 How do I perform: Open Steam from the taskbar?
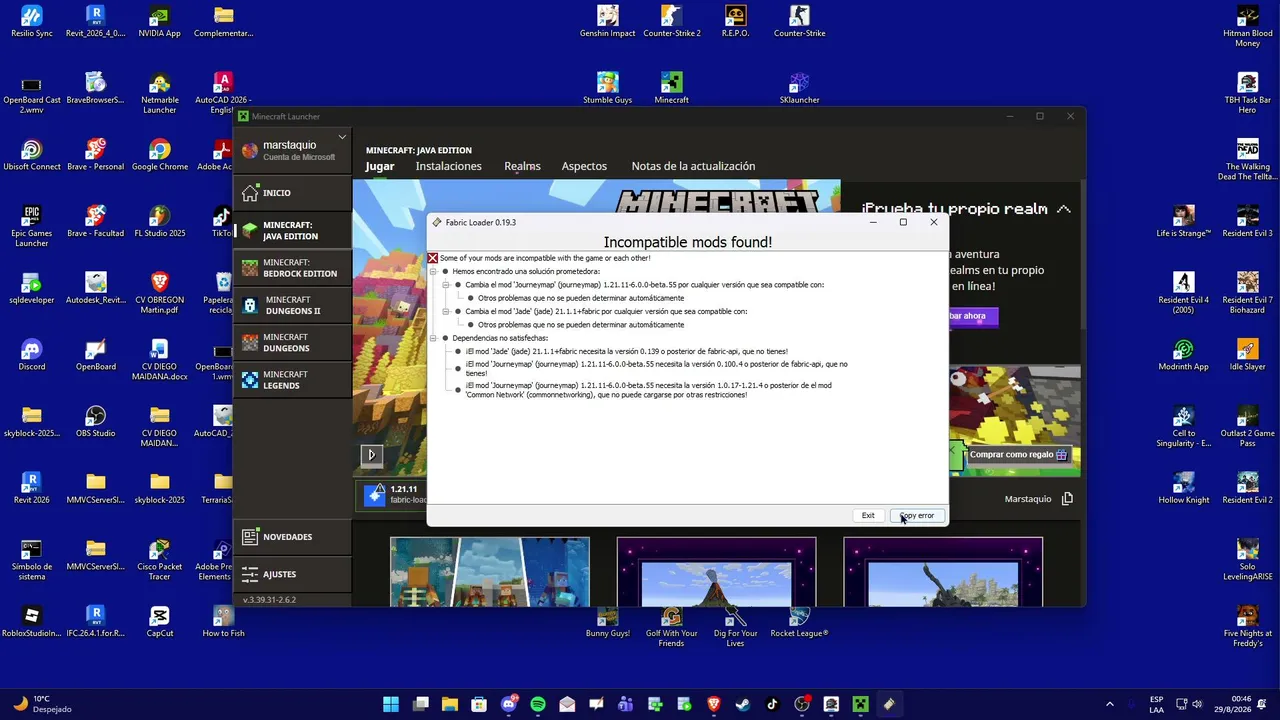[x=743, y=704]
